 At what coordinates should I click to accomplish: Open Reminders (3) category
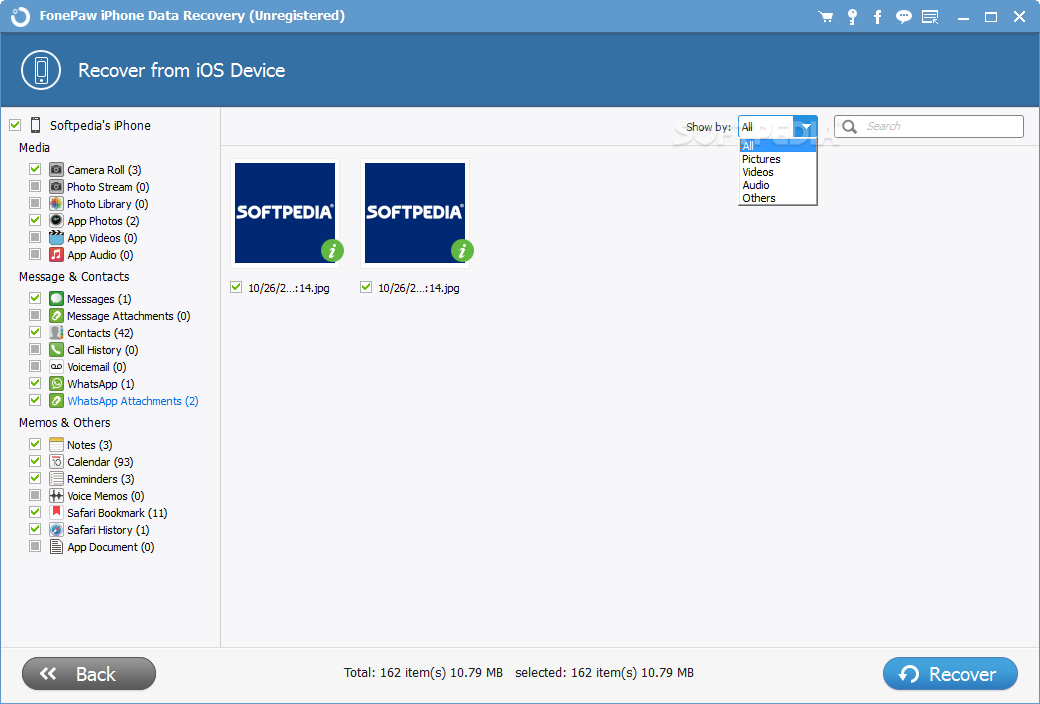pos(101,479)
